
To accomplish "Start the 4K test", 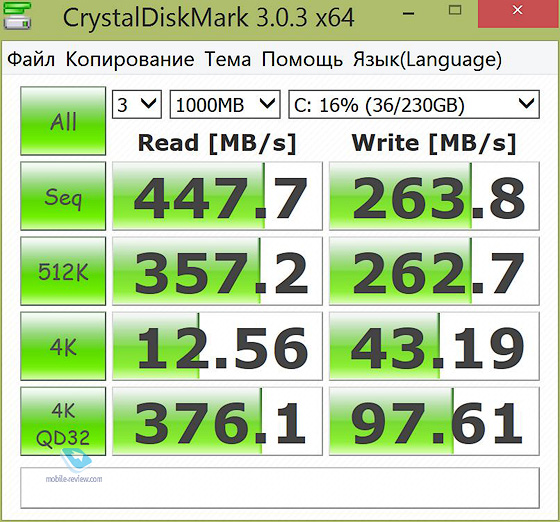I will point(63,346).
